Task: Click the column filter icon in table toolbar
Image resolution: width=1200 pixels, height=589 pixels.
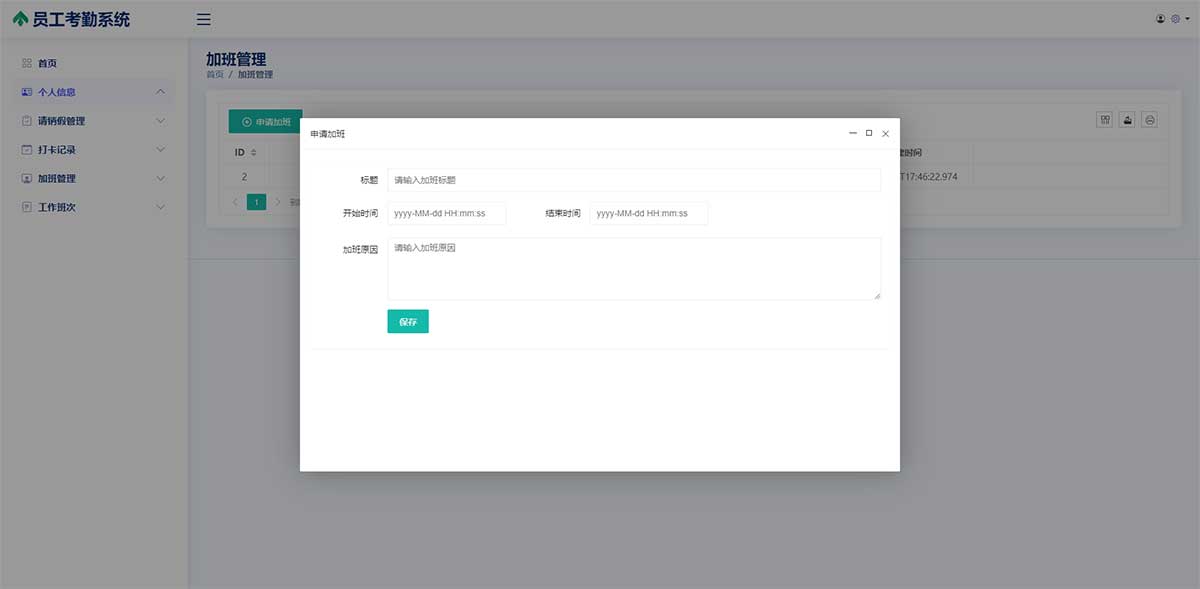Action: 1105,120
